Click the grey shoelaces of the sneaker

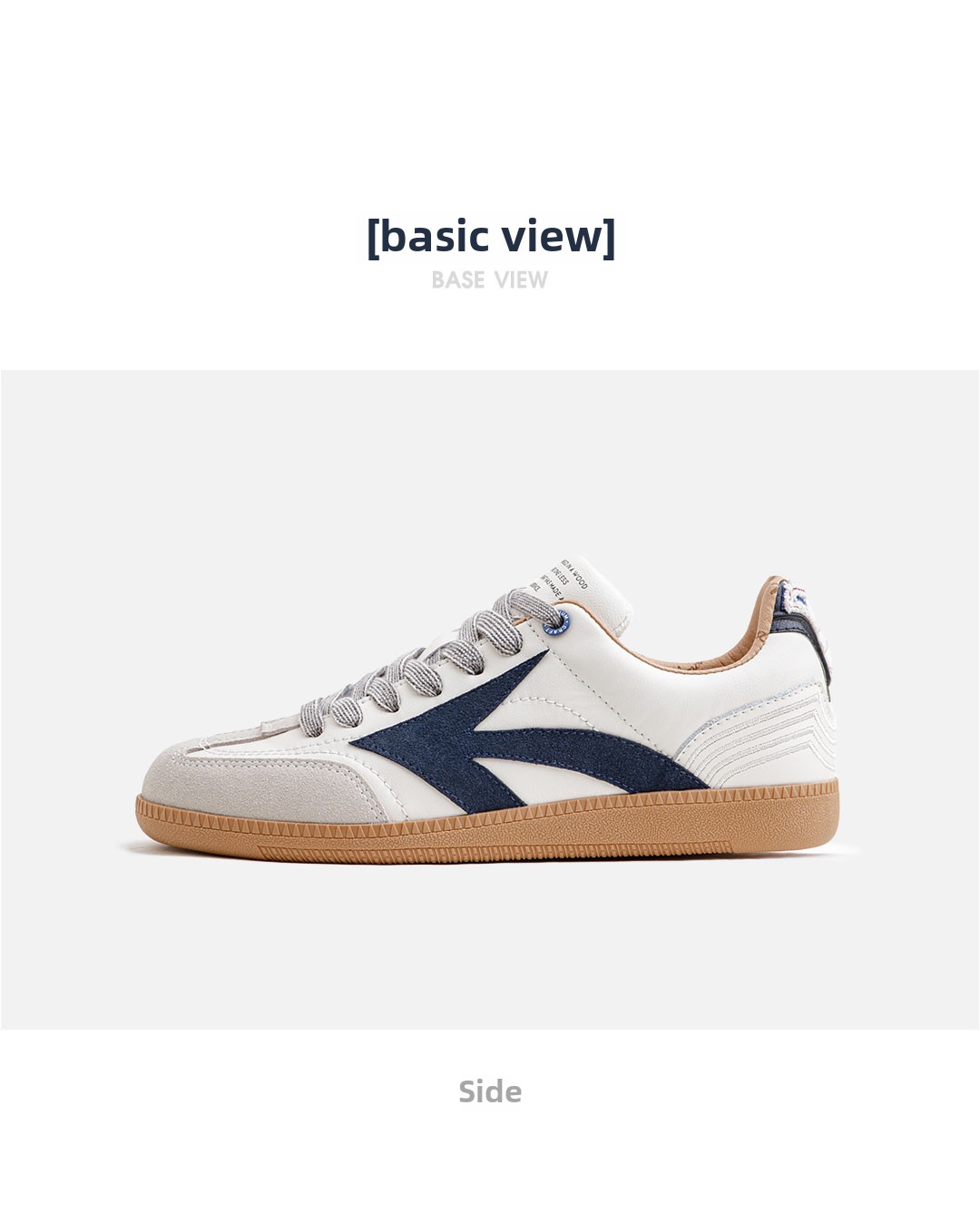[436, 655]
